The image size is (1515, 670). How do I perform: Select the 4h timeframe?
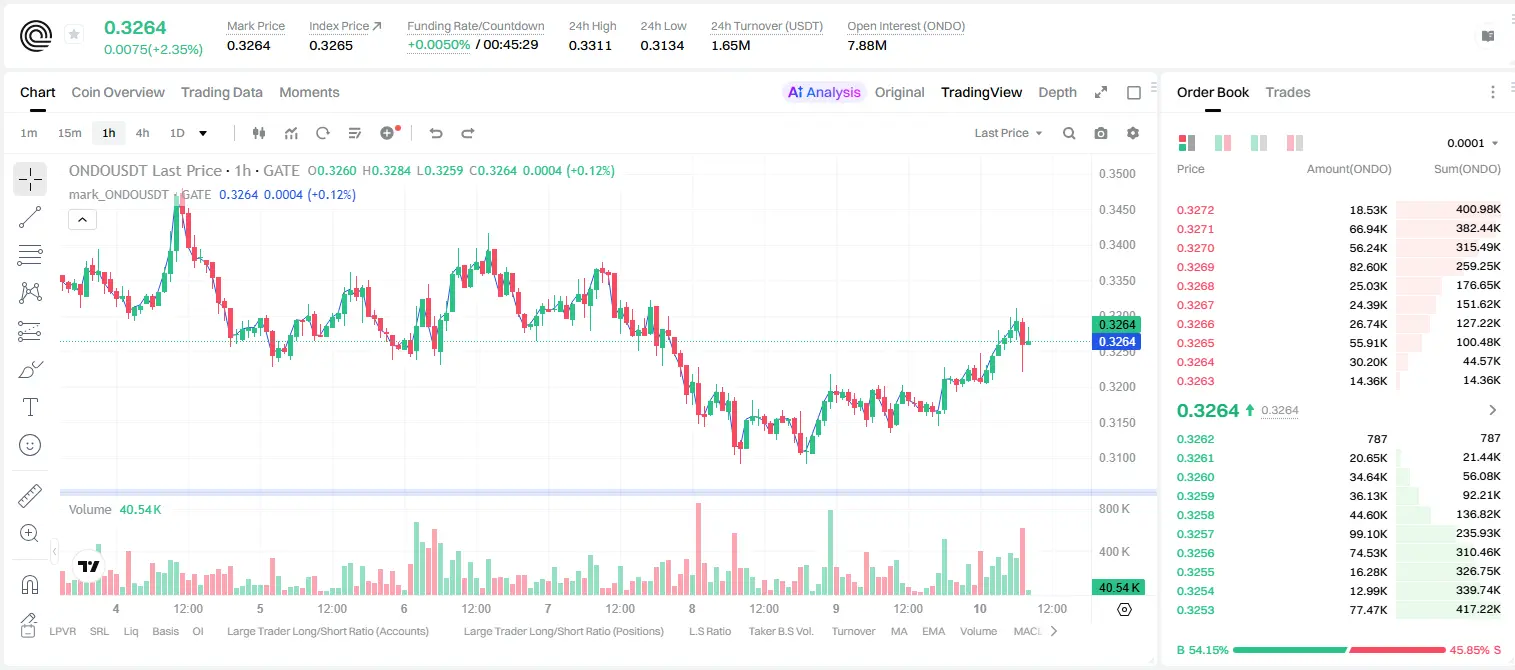click(143, 133)
